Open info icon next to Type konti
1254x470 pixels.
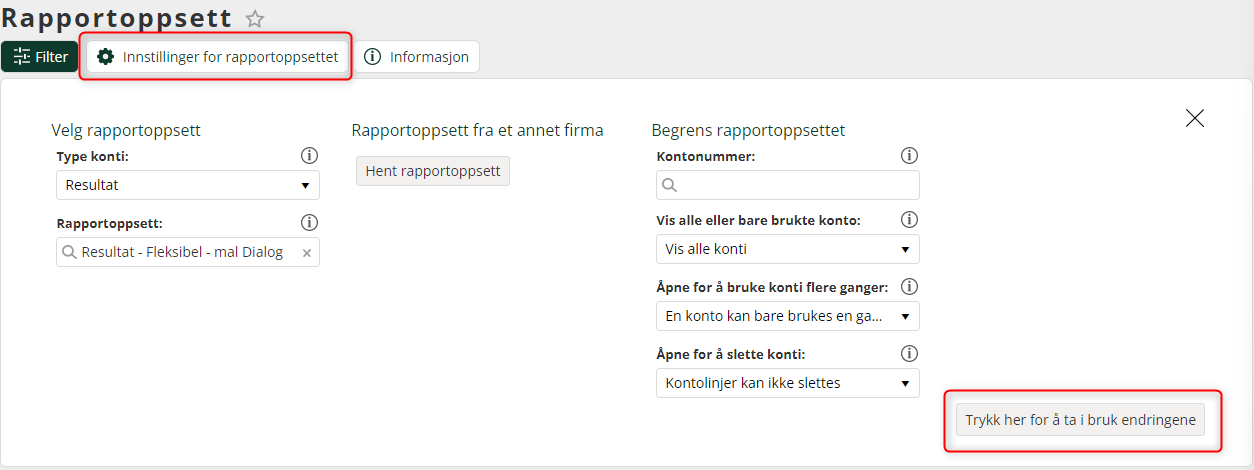coord(310,156)
